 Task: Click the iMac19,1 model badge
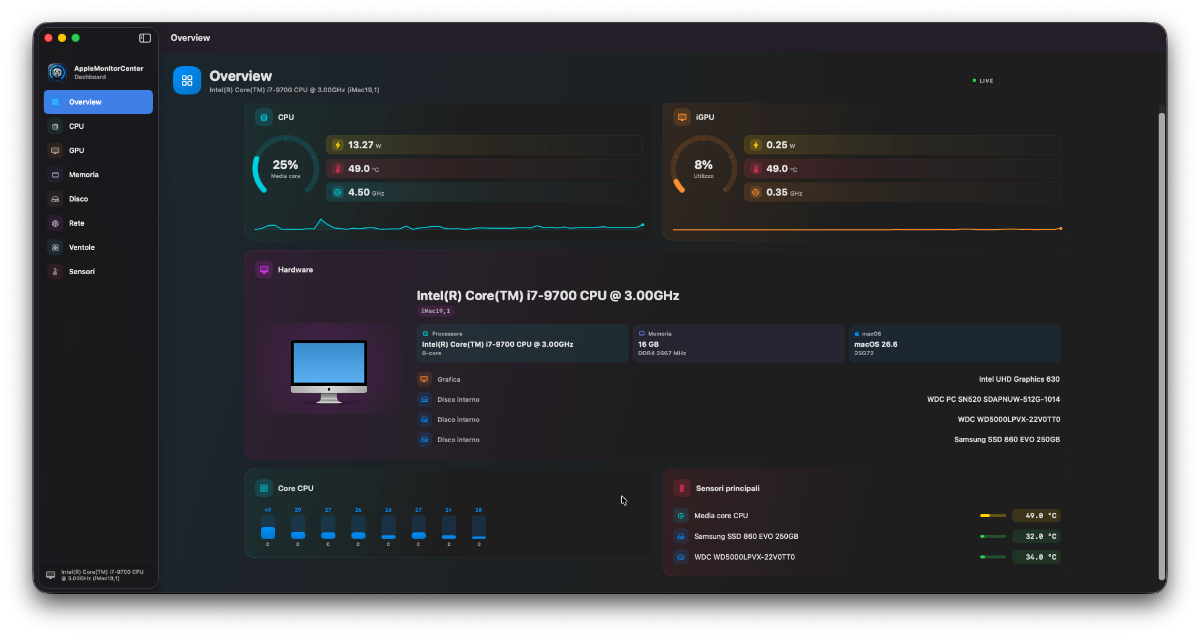tap(435, 311)
